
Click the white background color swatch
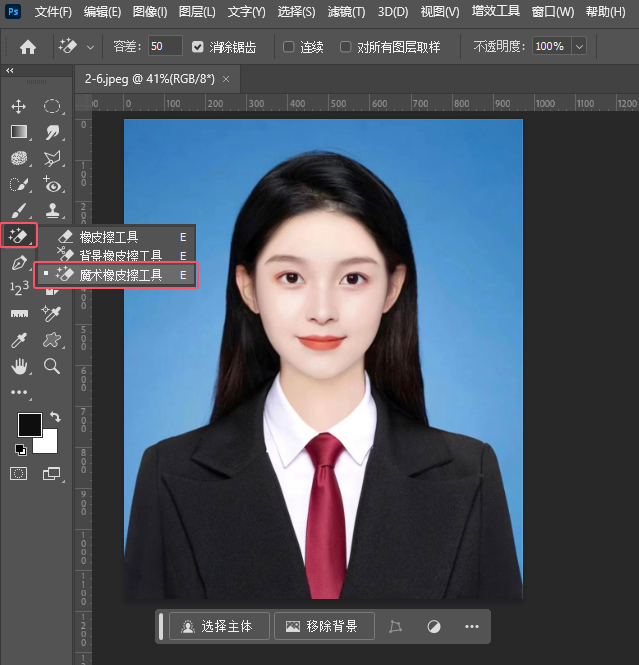[49, 444]
